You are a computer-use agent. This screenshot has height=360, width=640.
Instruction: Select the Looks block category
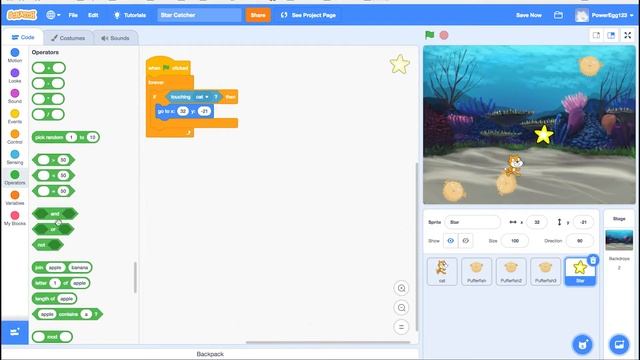coord(15,76)
